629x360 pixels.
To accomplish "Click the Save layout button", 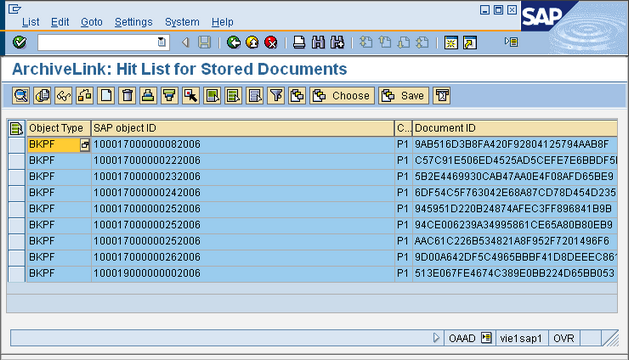I will pyautogui.click(x=404, y=96).
